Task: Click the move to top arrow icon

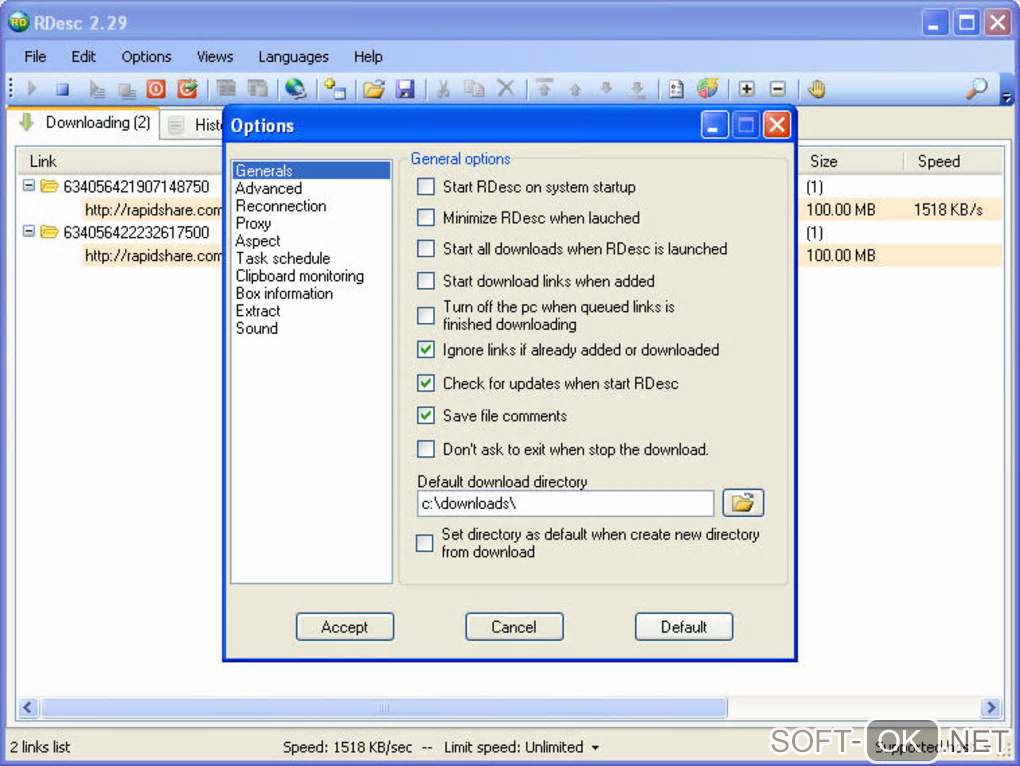Action: 544,88
